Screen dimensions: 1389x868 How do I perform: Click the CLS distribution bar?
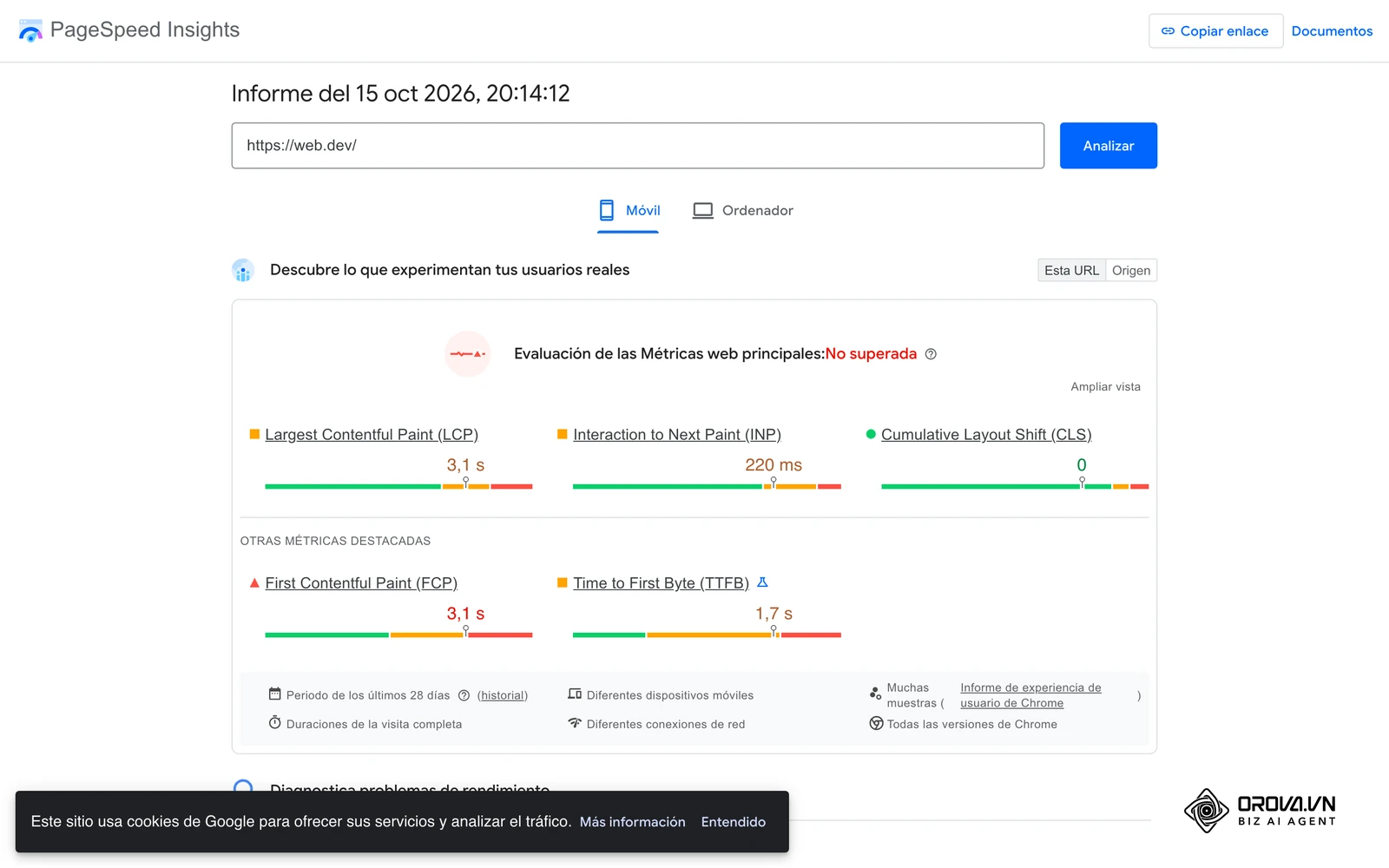1015,486
